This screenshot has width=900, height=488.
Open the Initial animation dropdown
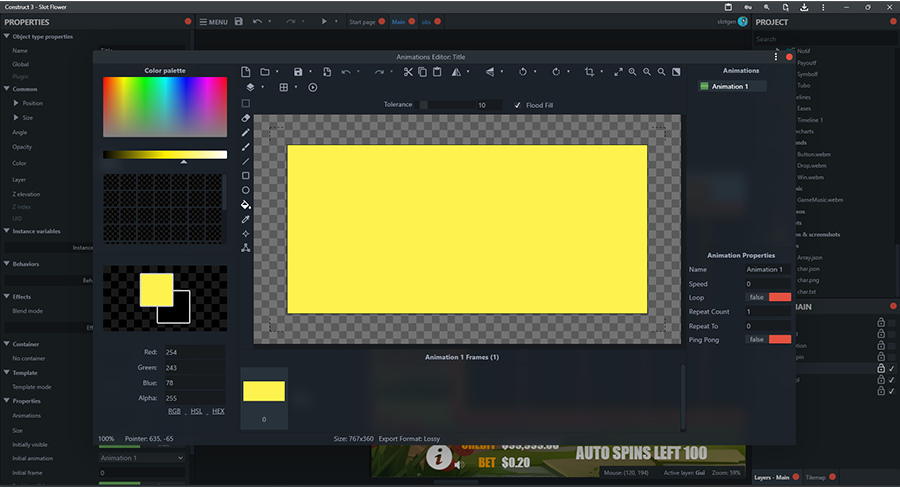click(x=141, y=458)
